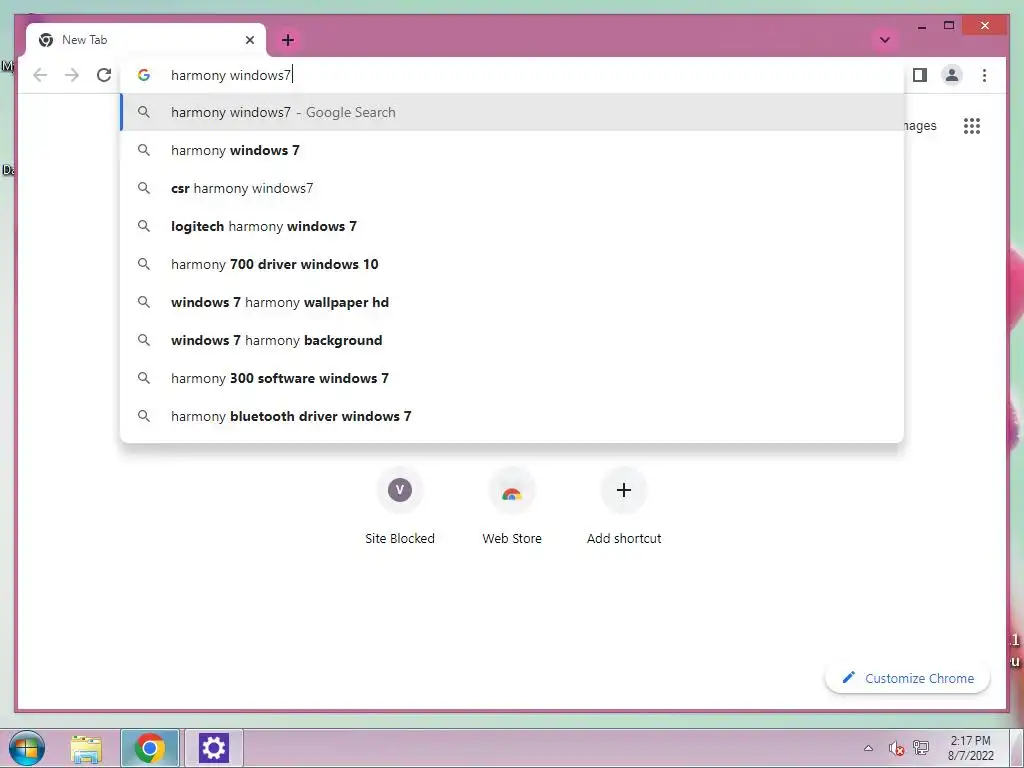The image size is (1024, 768).
Task: Select the New Tab tab
Action: pyautogui.click(x=146, y=40)
